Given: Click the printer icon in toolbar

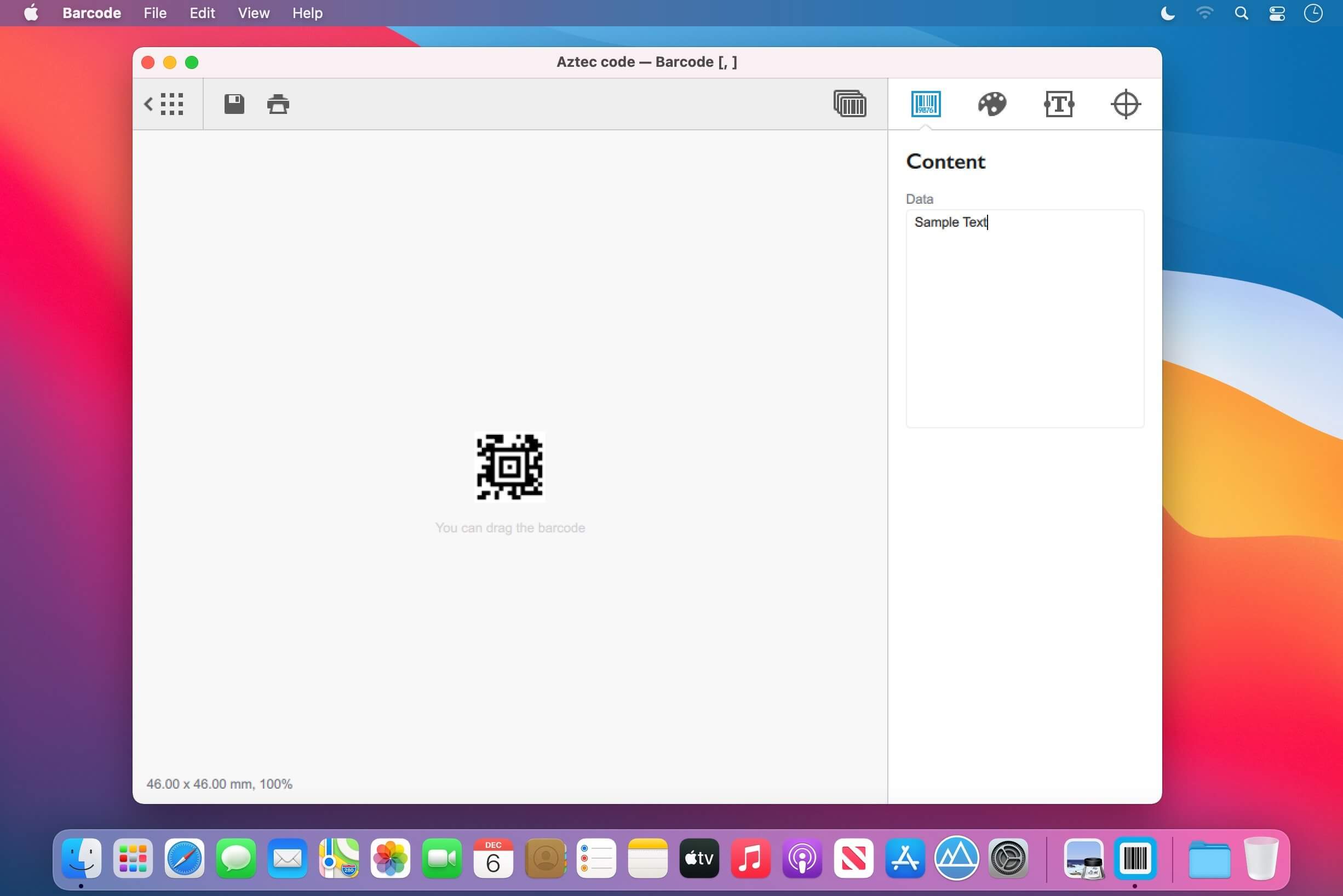Looking at the screenshot, I should pyautogui.click(x=278, y=104).
